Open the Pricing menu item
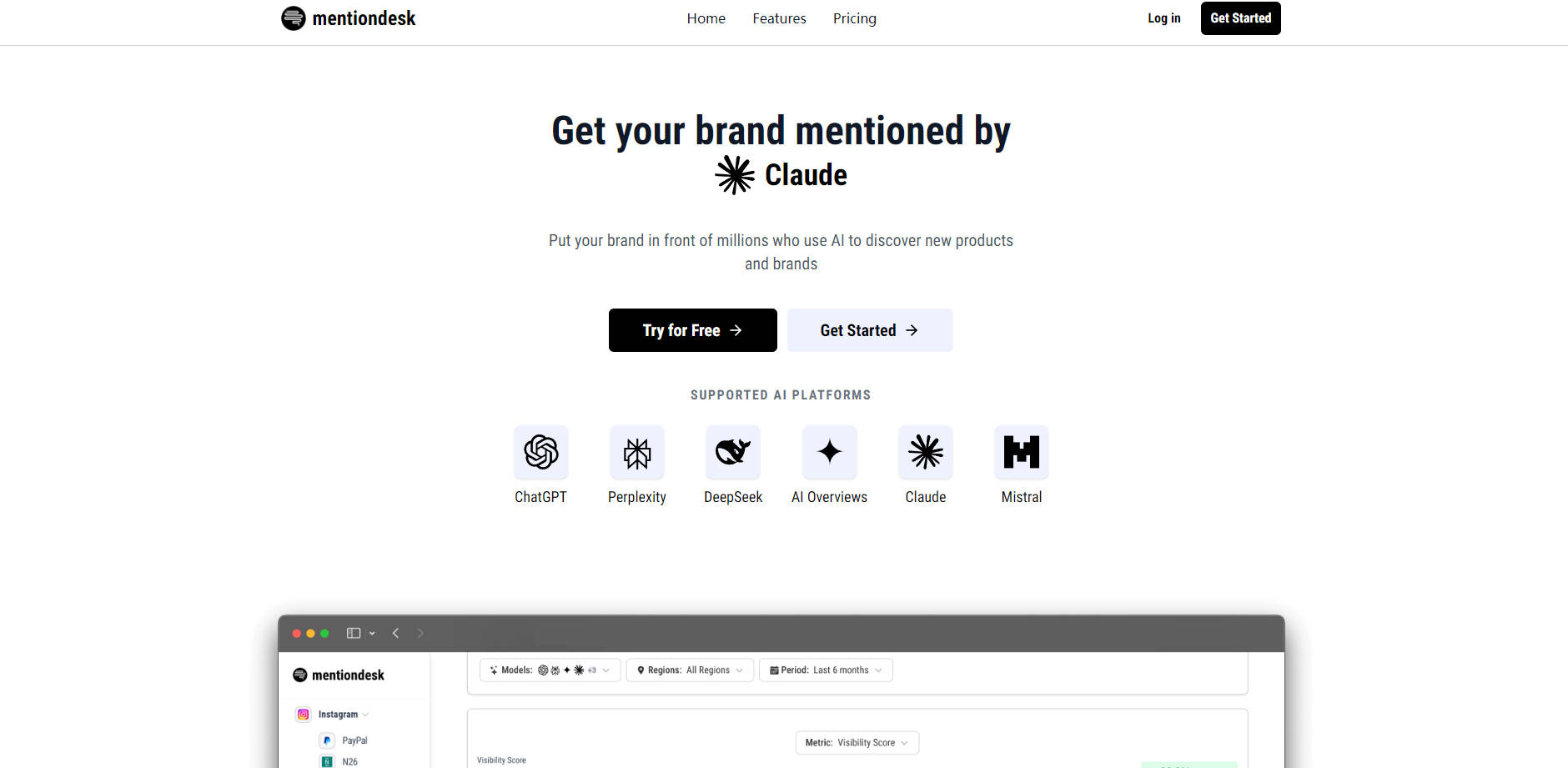 (854, 18)
